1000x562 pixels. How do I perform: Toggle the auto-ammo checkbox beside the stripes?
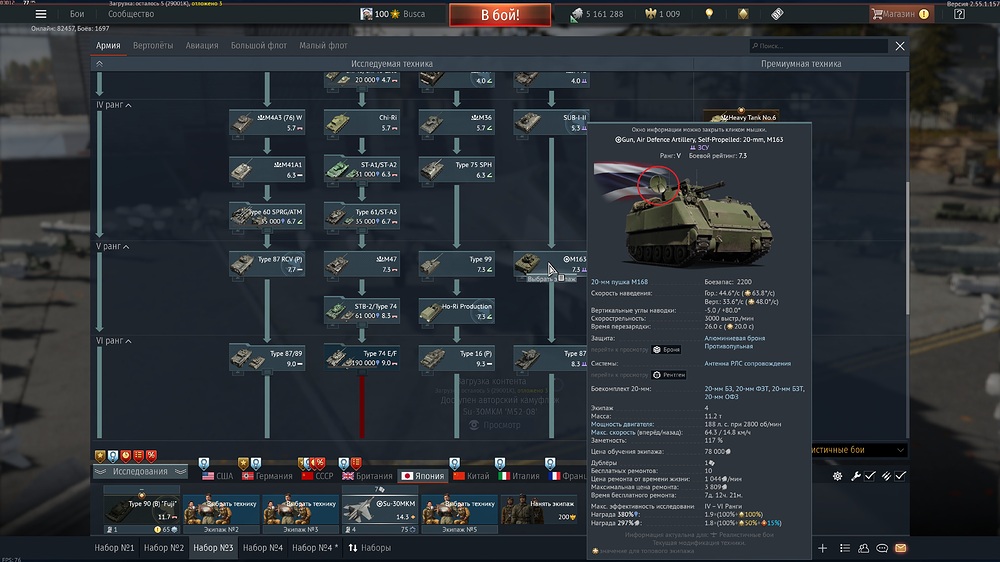coord(900,476)
